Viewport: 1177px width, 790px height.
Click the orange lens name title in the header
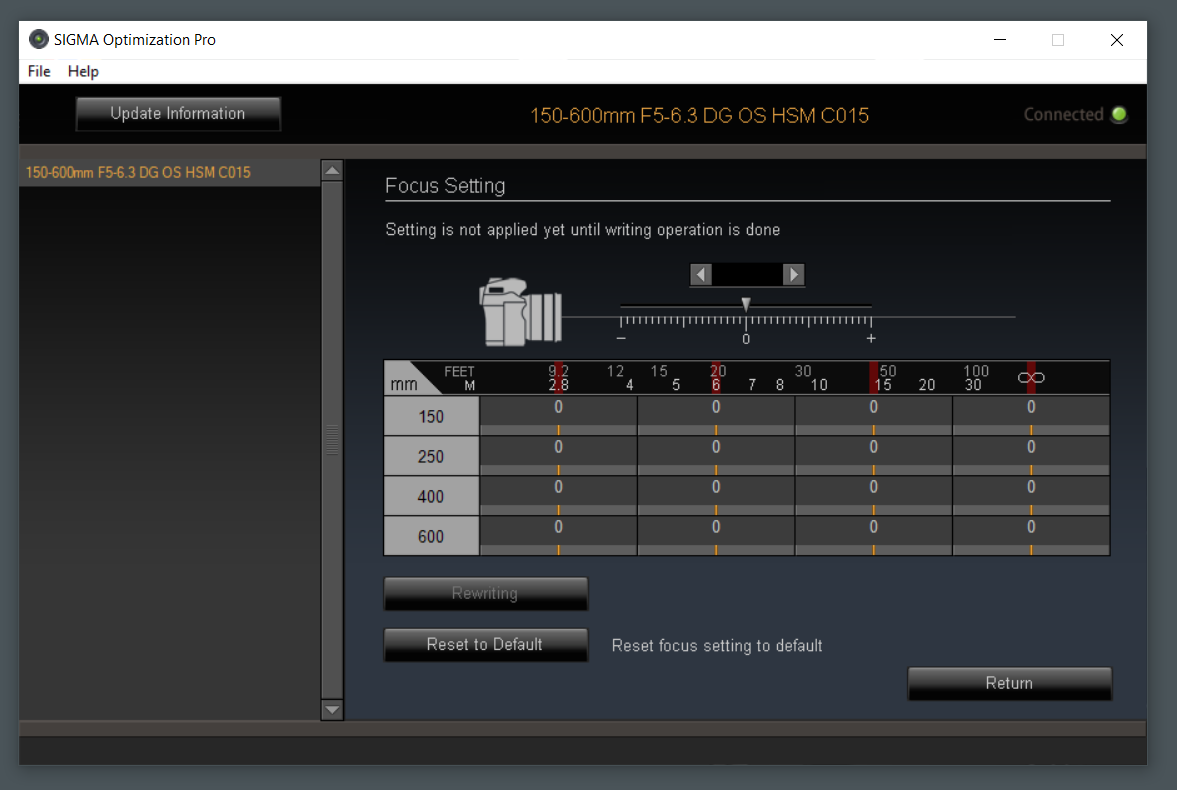[x=700, y=115]
